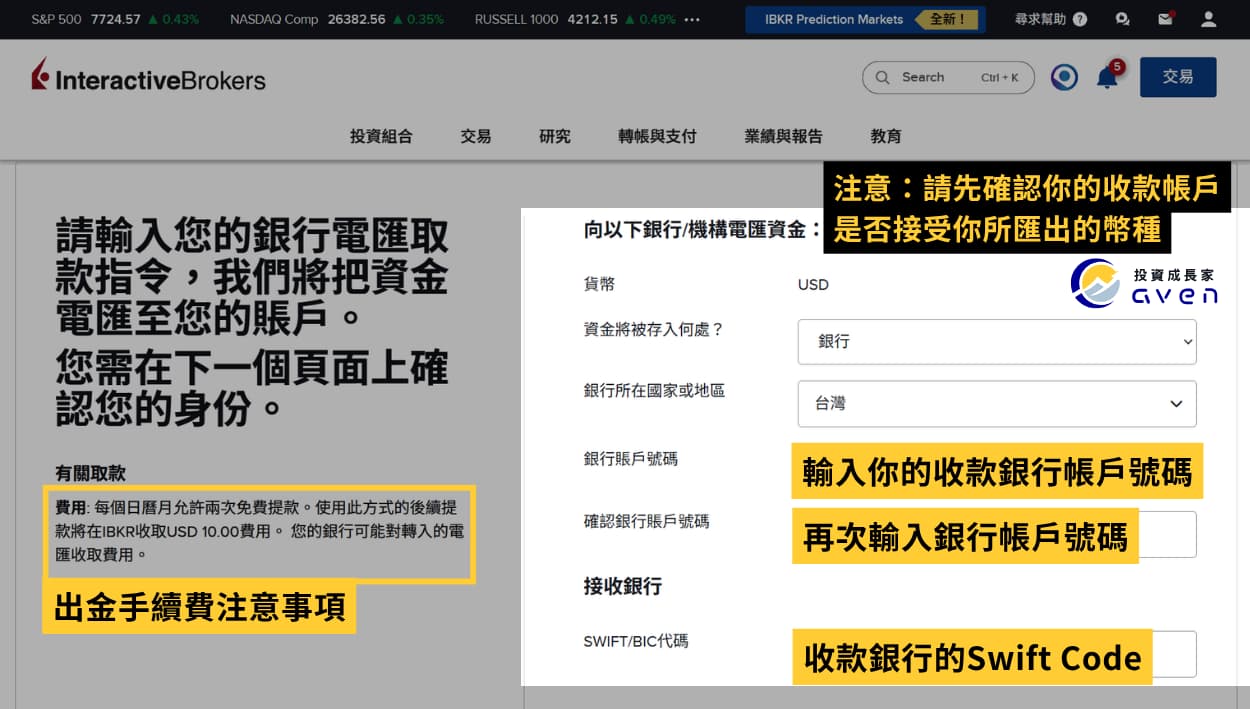Expand the 資金將被存入何處 dropdown showing 銀行
The height and width of the screenshot is (709, 1250).
point(997,341)
